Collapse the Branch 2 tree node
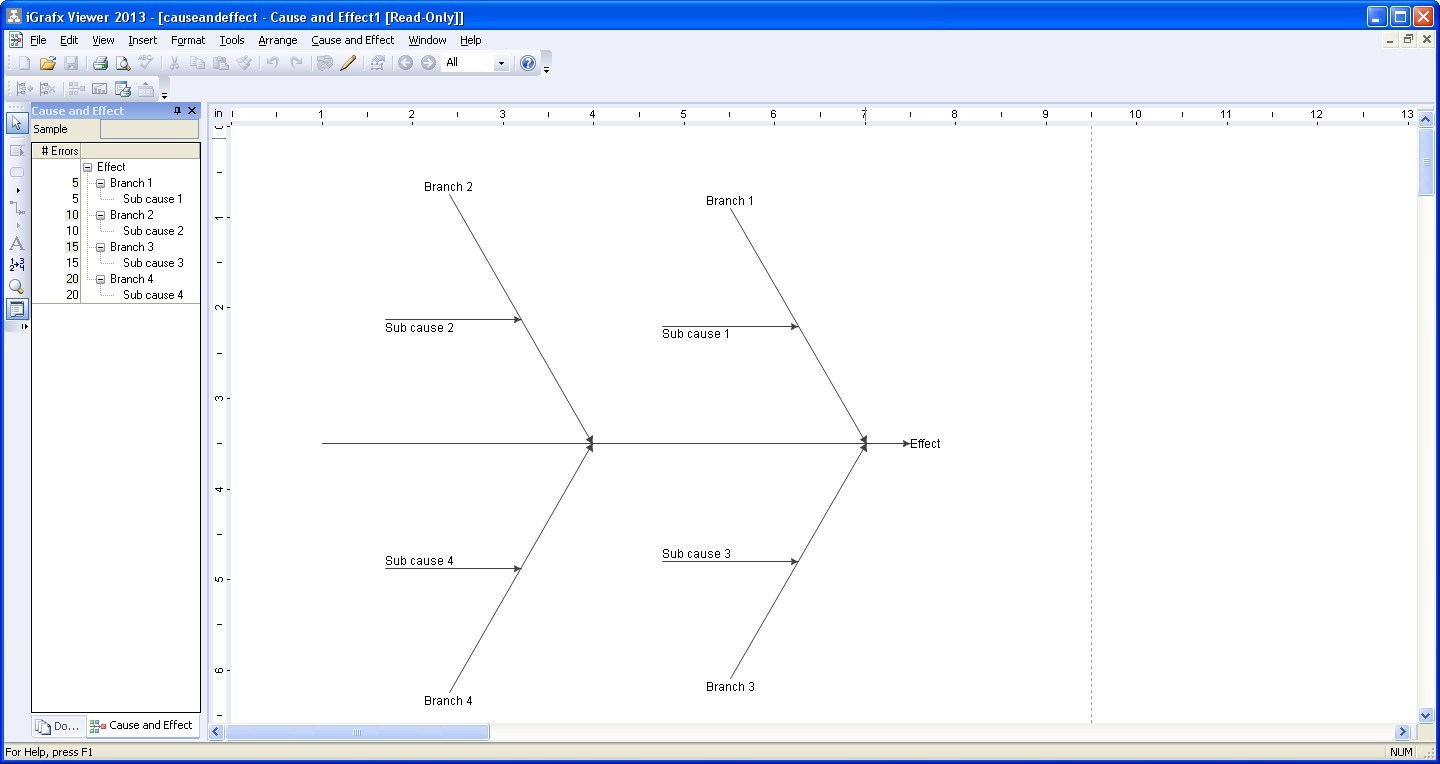The width and height of the screenshot is (1440, 764). click(x=100, y=215)
